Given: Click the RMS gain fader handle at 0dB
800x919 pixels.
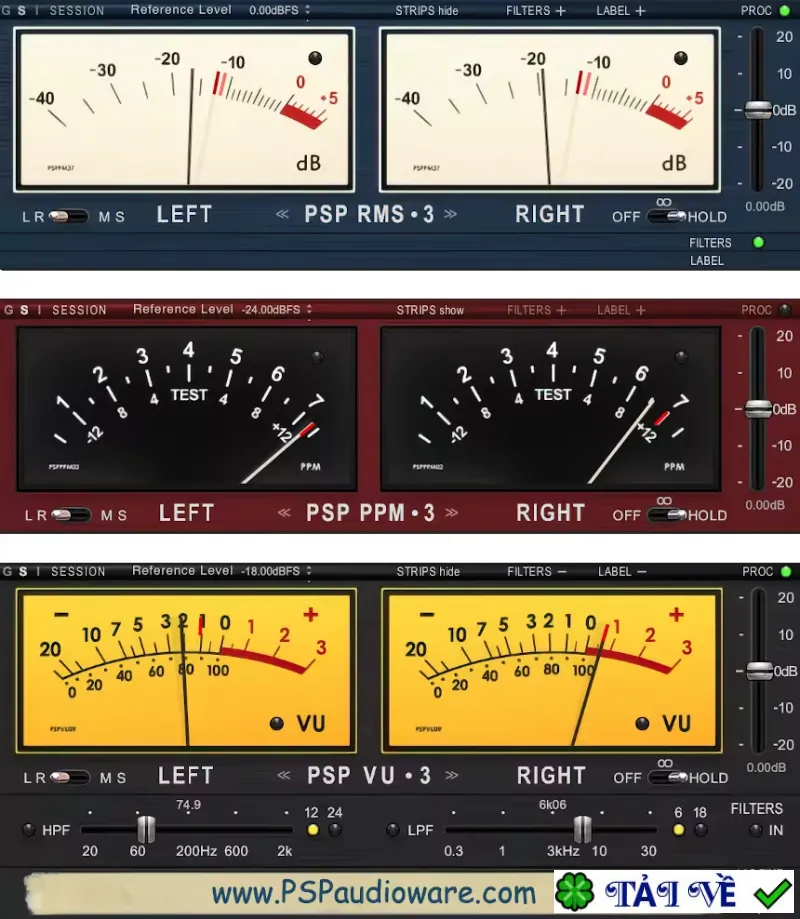Looking at the screenshot, I should tap(758, 110).
